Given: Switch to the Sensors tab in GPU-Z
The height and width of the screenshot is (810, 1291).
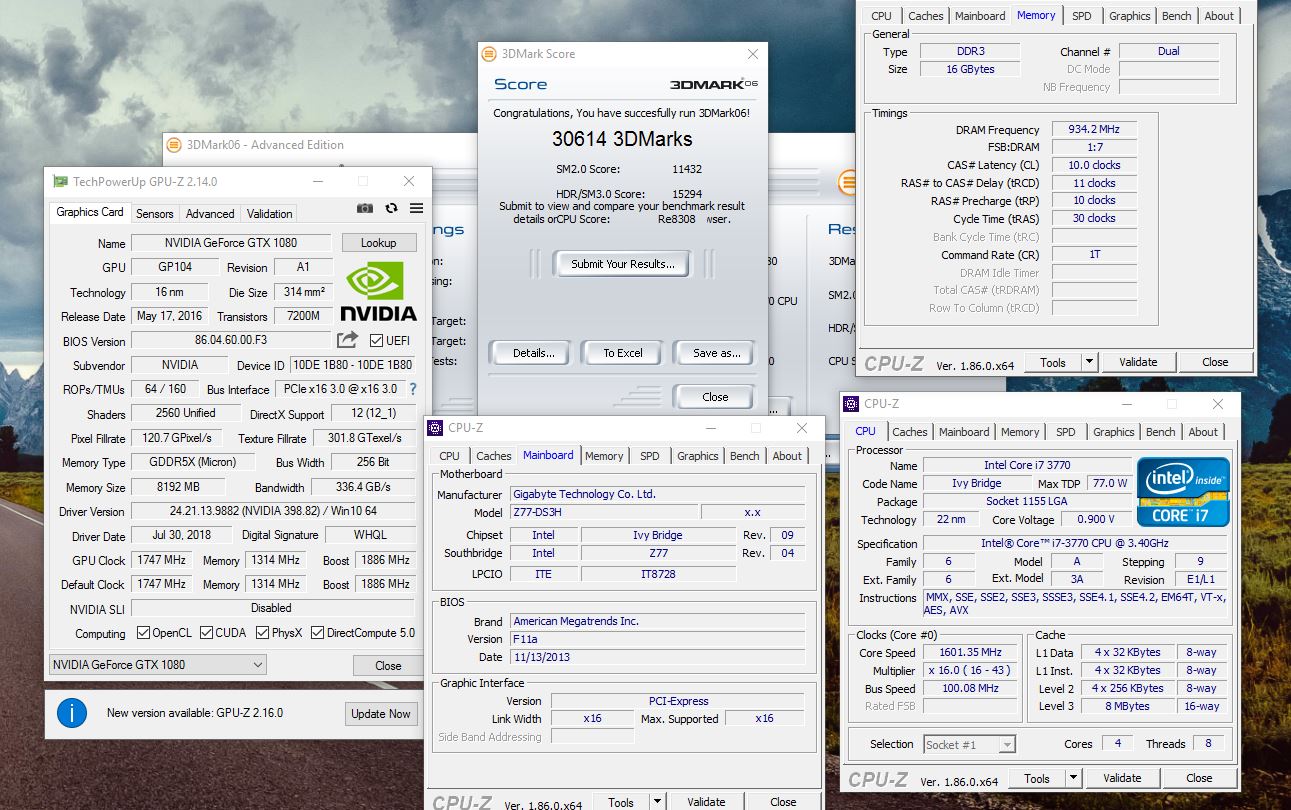Looking at the screenshot, I should [155, 213].
